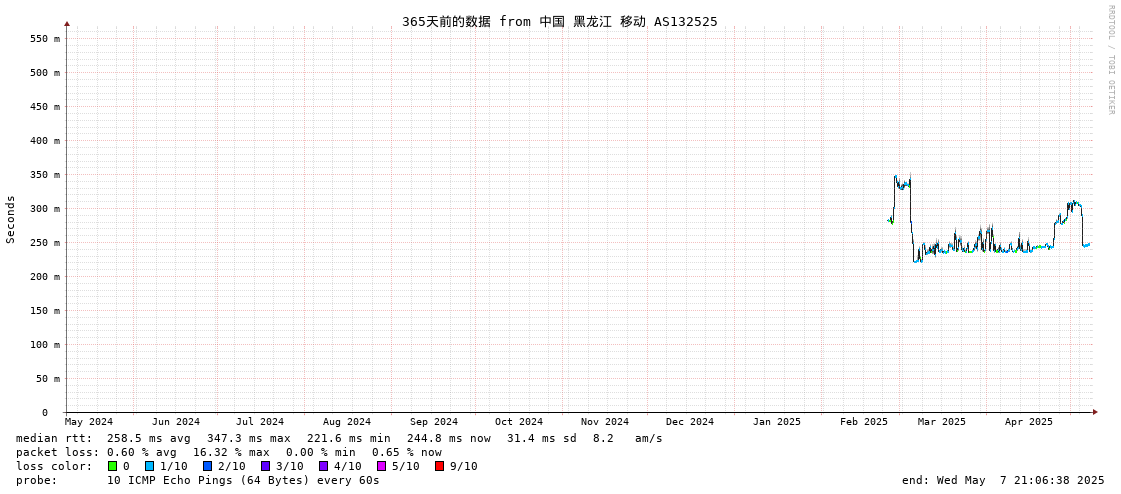Click the '450 m' y-axis label
1121x494 pixels.
[45, 107]
